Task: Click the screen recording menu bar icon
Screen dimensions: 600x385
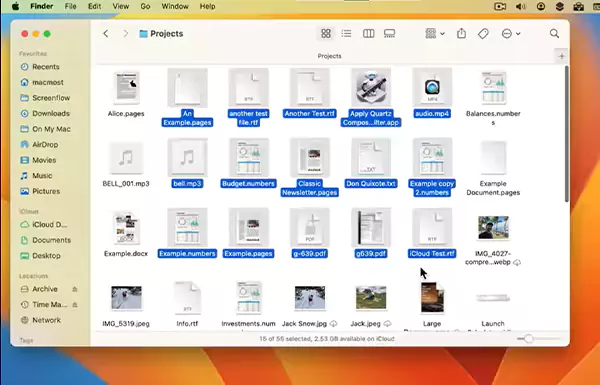Action: click(x=500, y=7)
